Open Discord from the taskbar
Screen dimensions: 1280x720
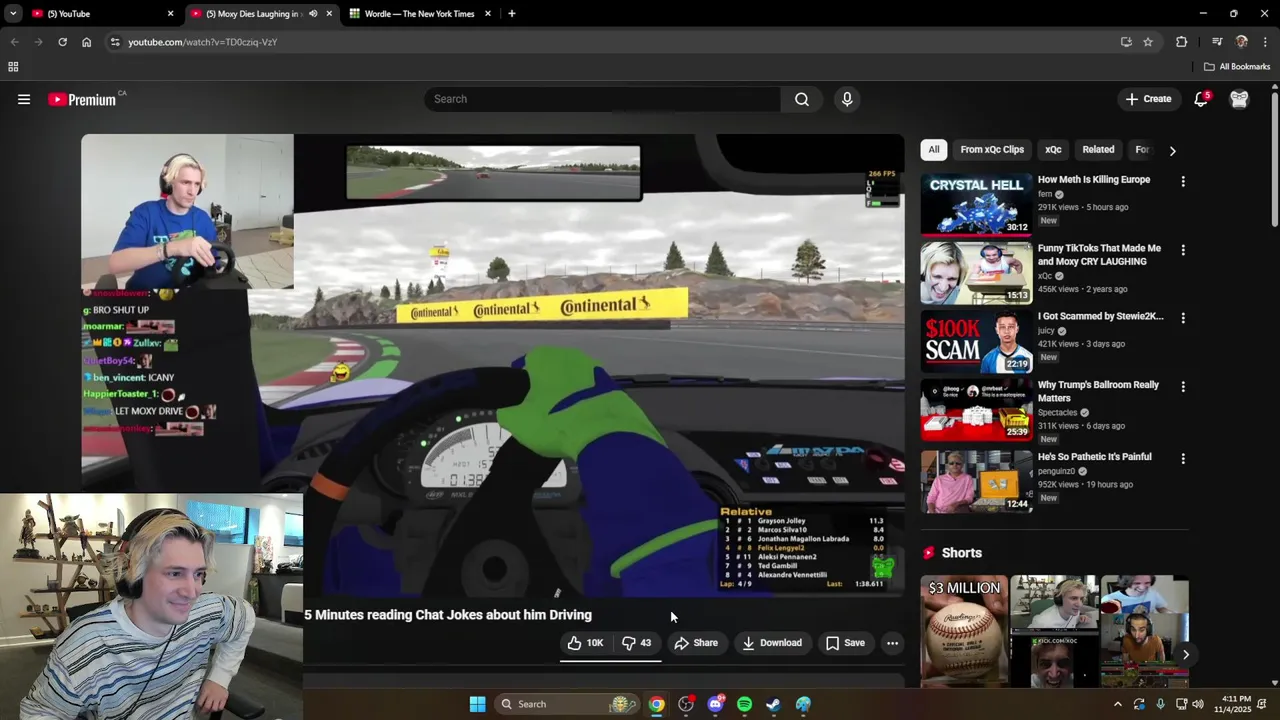click(x=715, y=704)
